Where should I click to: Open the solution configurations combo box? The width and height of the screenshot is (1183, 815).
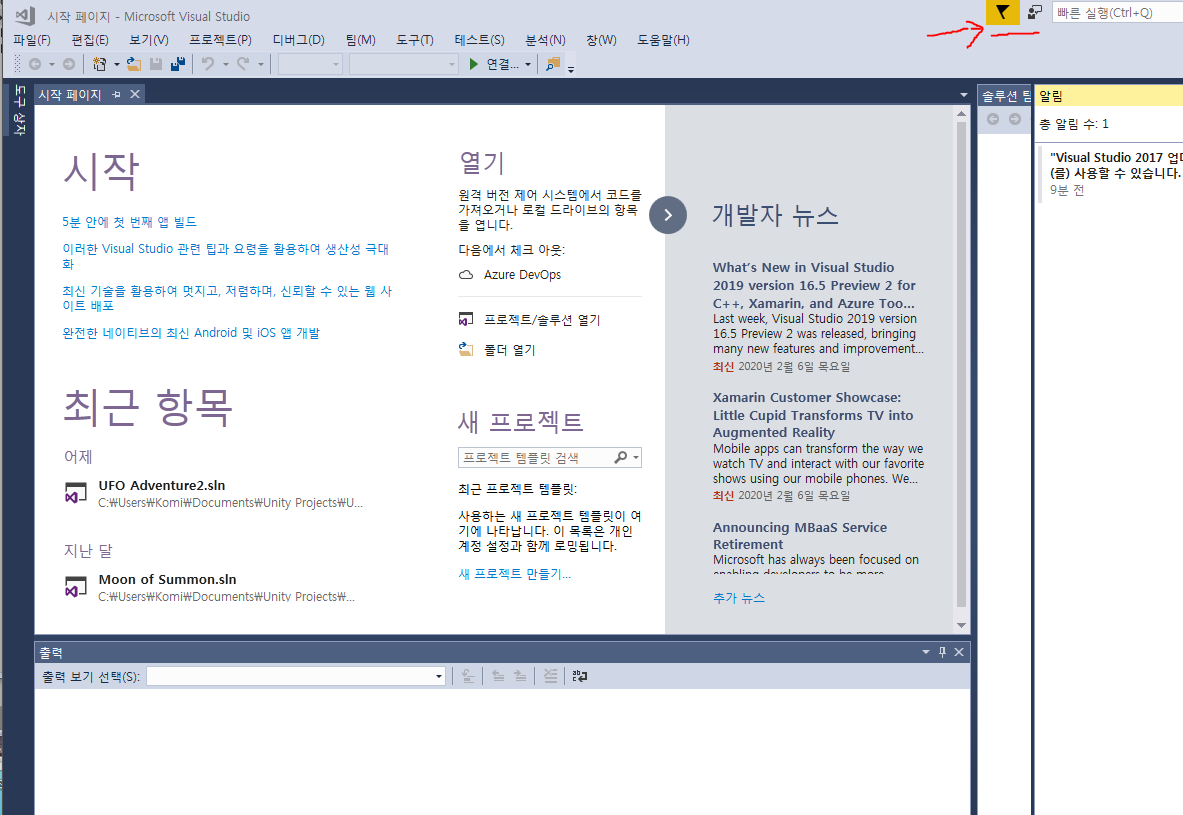click(310, 64)
